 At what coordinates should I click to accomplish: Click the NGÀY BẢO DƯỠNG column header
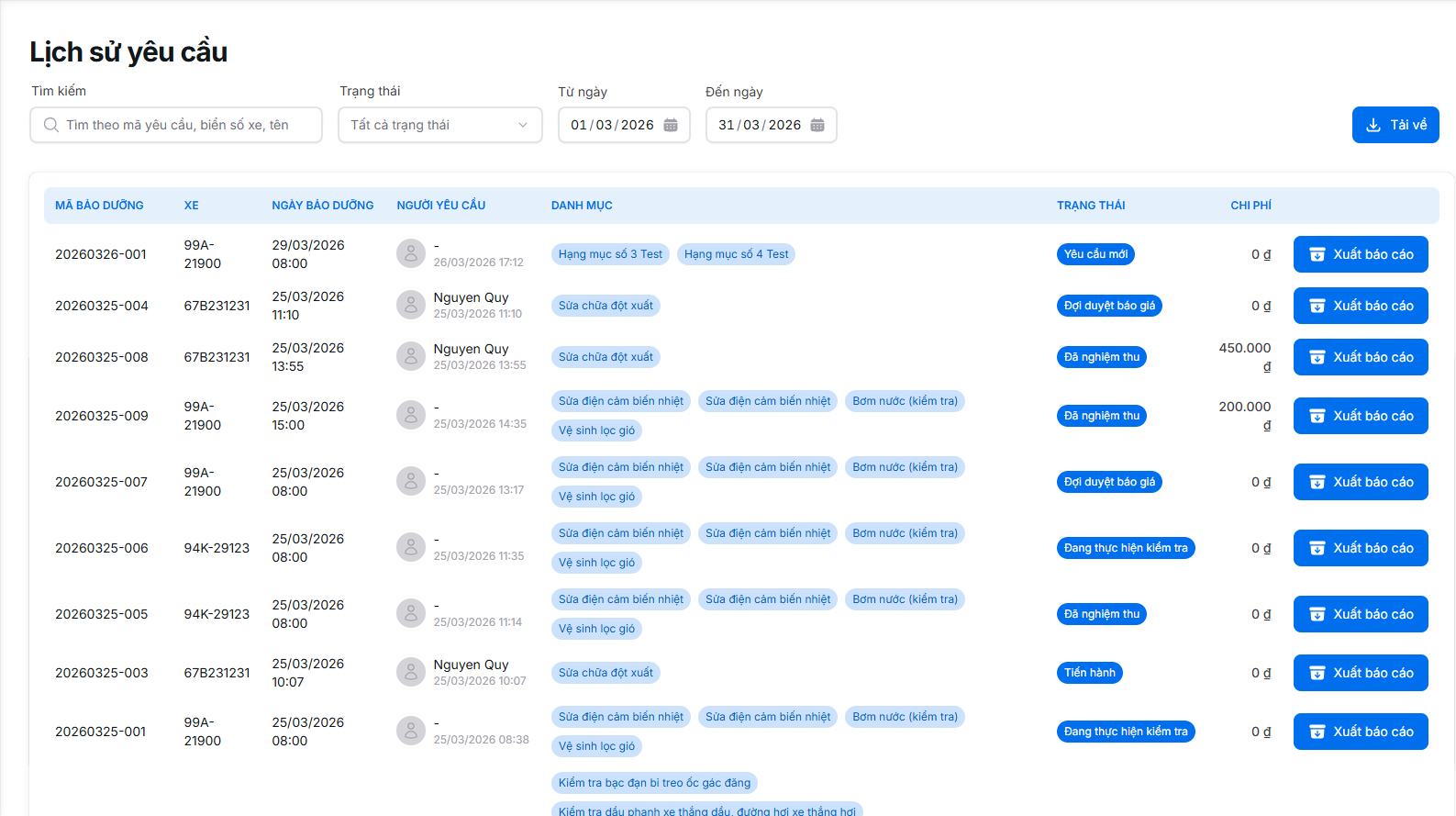(x=322, y=206)
